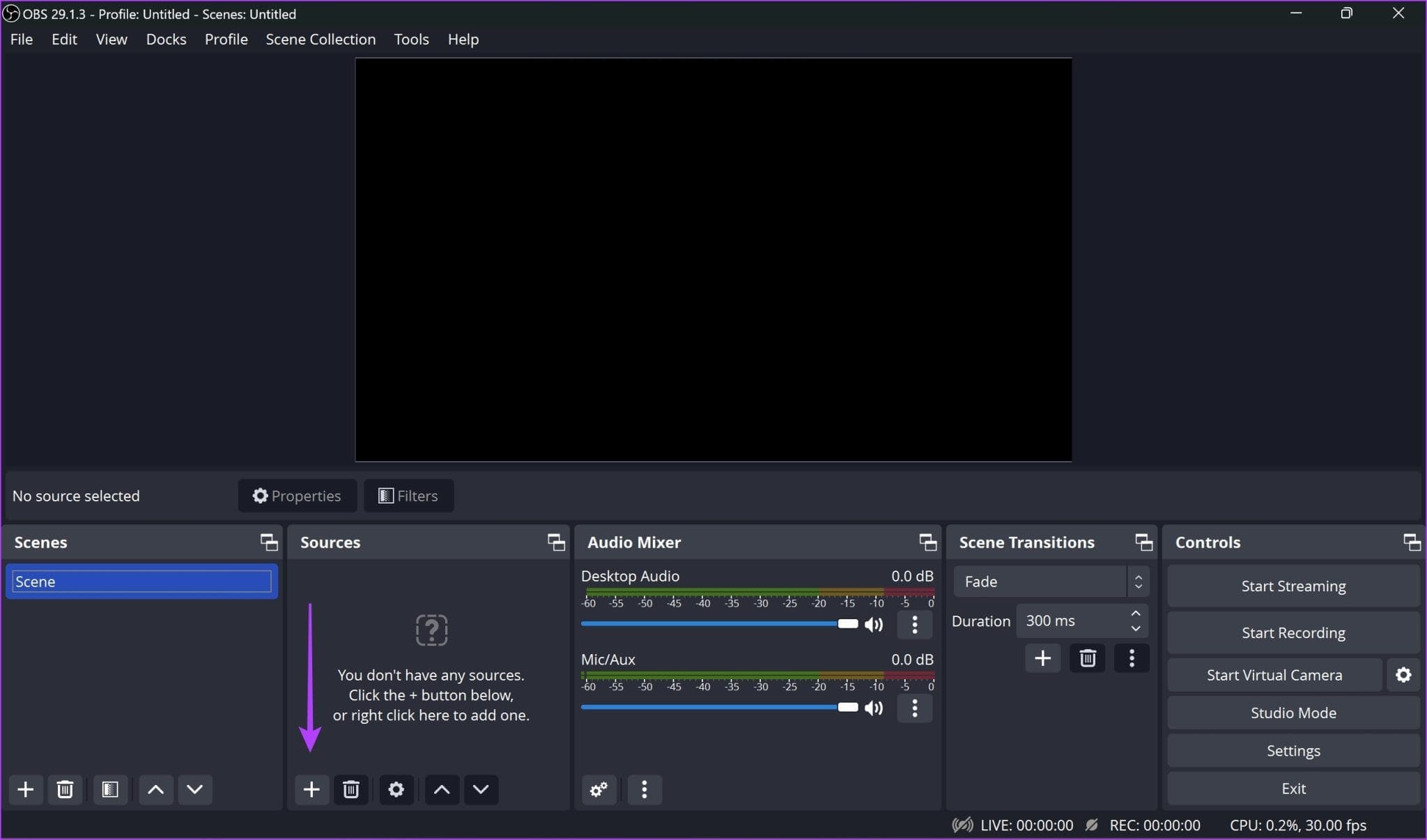Viewport: 1427px width, 840px height.
Task: Click Start Recording button
Action: [1293, 632]
